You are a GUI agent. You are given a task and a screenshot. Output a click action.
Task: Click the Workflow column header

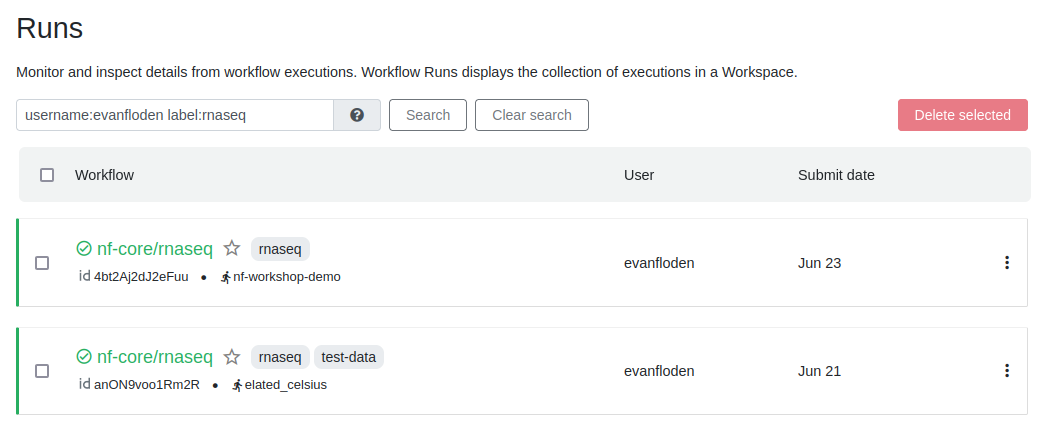104,175
